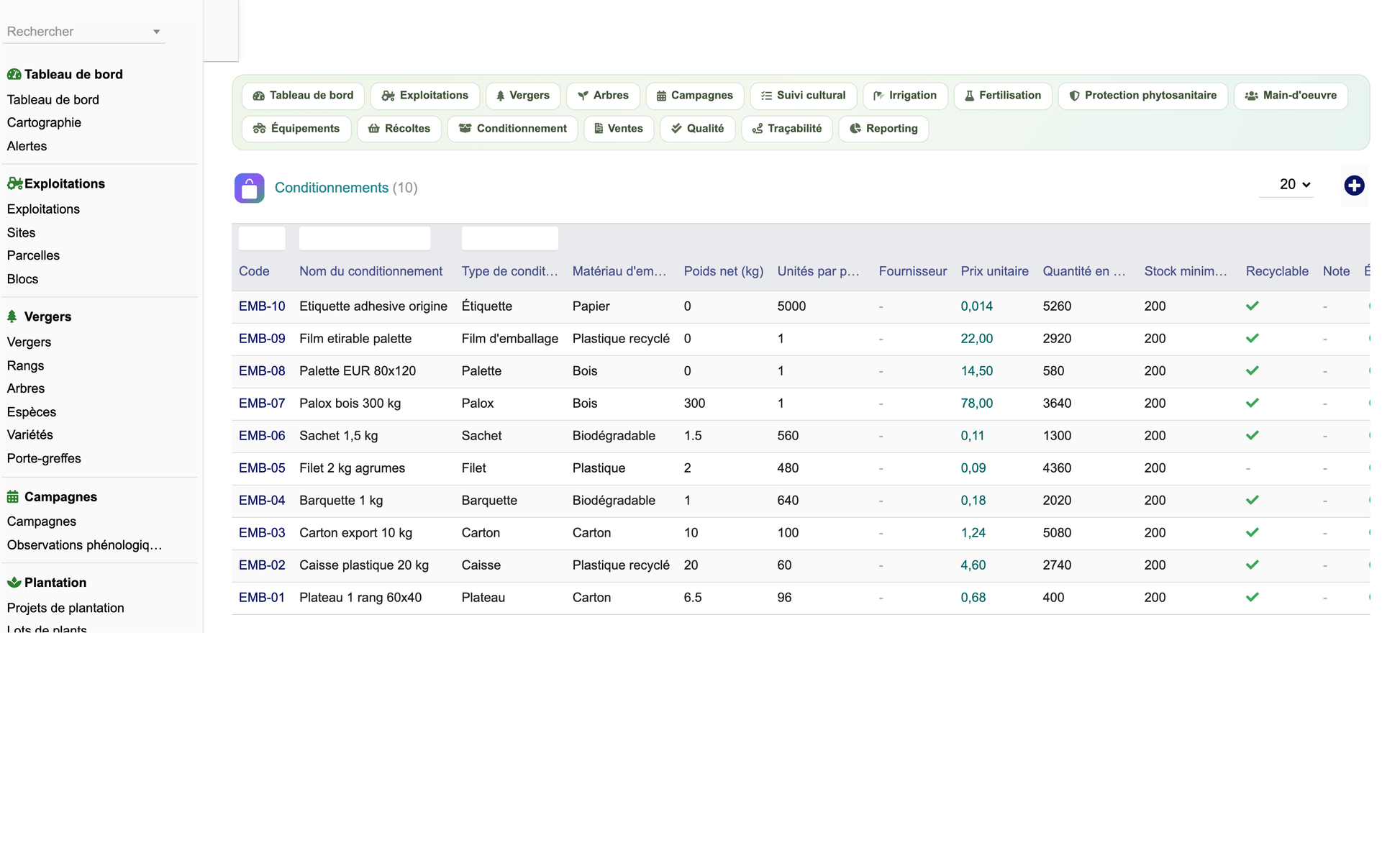Click the Plantation seedling icon in sidebar
The image size is (1400, 866).
coord(14,583)
